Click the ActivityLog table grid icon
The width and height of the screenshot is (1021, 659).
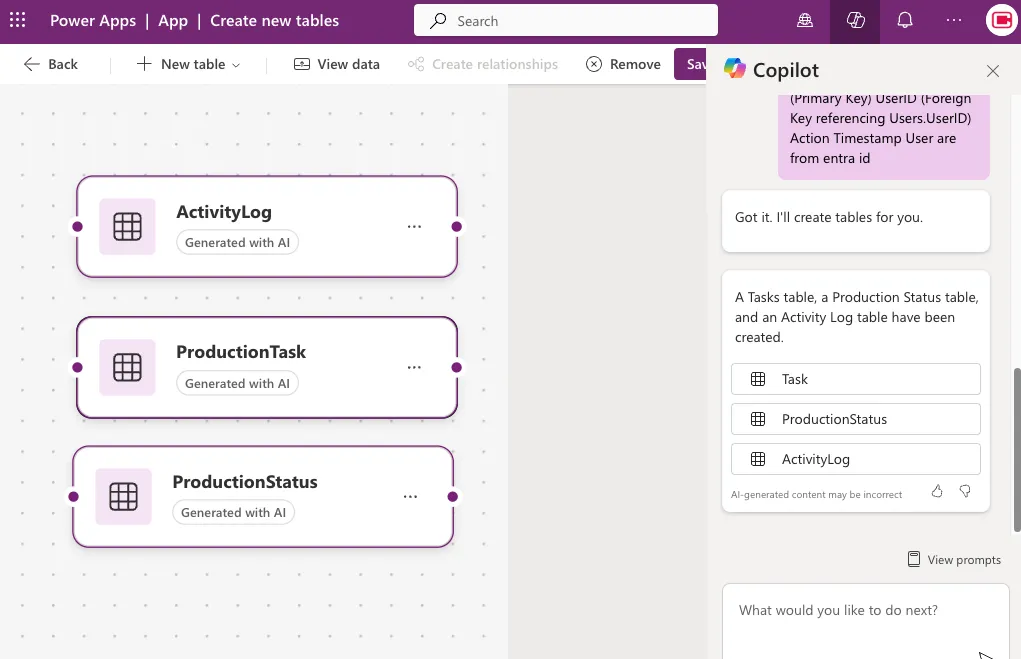[x=127, y=227]
